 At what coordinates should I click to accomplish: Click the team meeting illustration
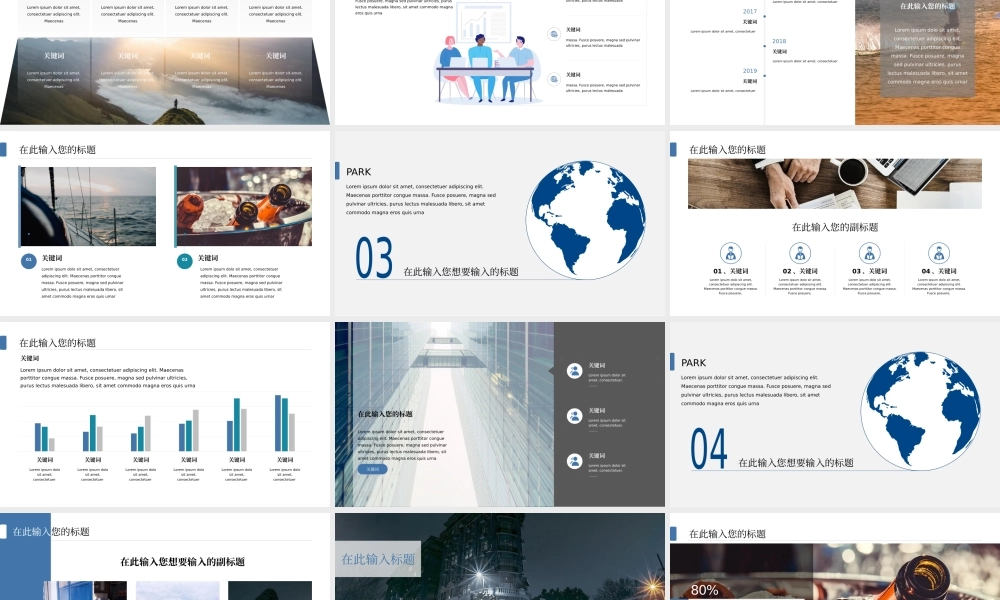coord(485,62)
